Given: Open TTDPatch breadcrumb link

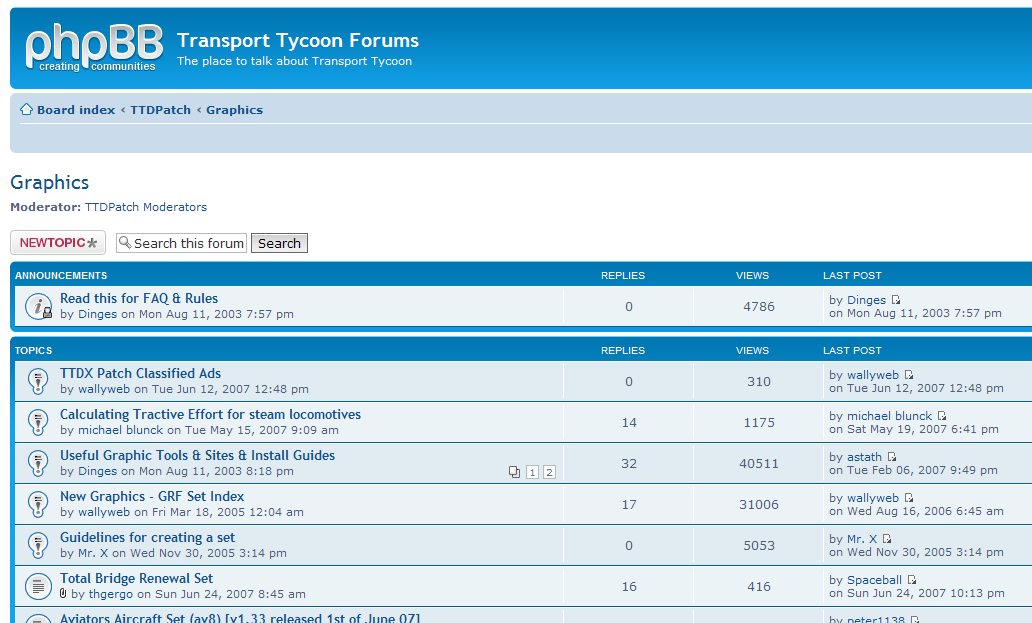Looking at the screenshot, I should tap(161, 110).
